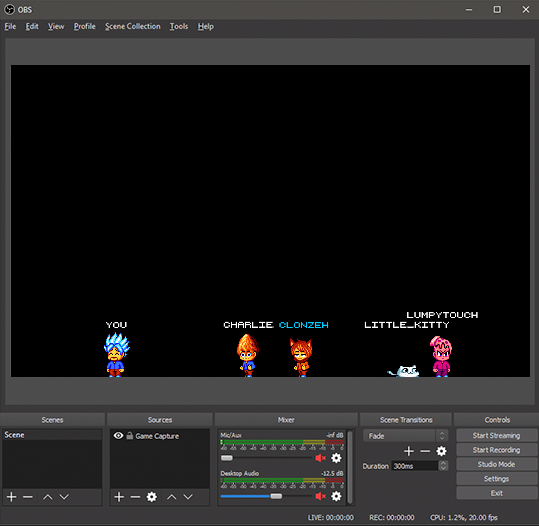The height and width of the screenshot is (526, 539).
Task: Add a new source with plus icon
Action: [x=119, y=497]
